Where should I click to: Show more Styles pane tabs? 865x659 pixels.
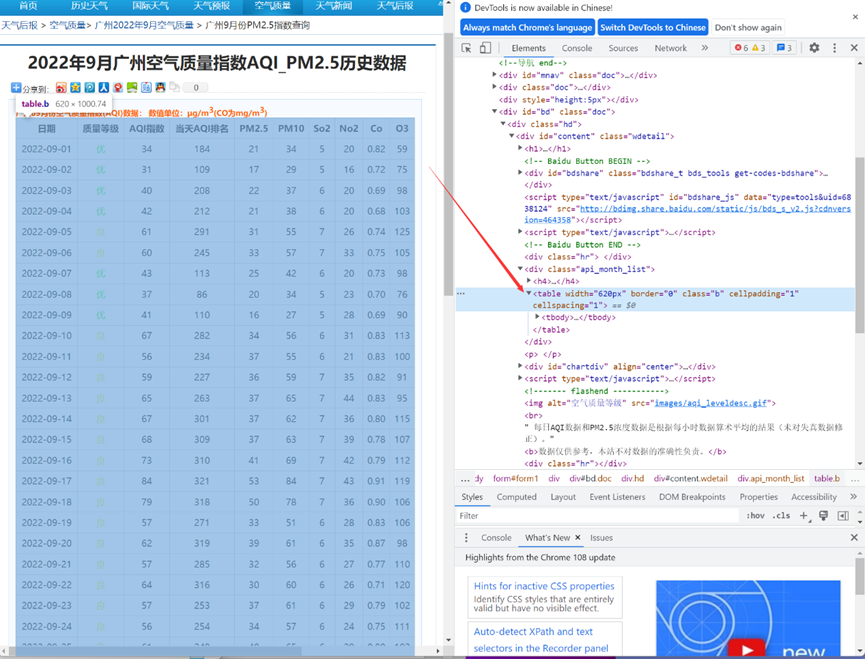click(853, 497)
